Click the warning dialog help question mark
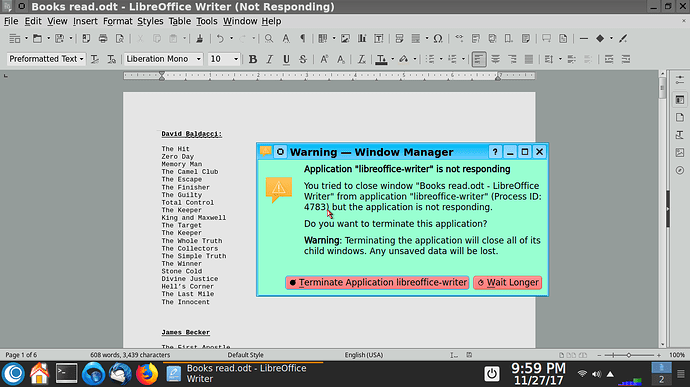Screen dimensions: 690x387 pos(495,152)
